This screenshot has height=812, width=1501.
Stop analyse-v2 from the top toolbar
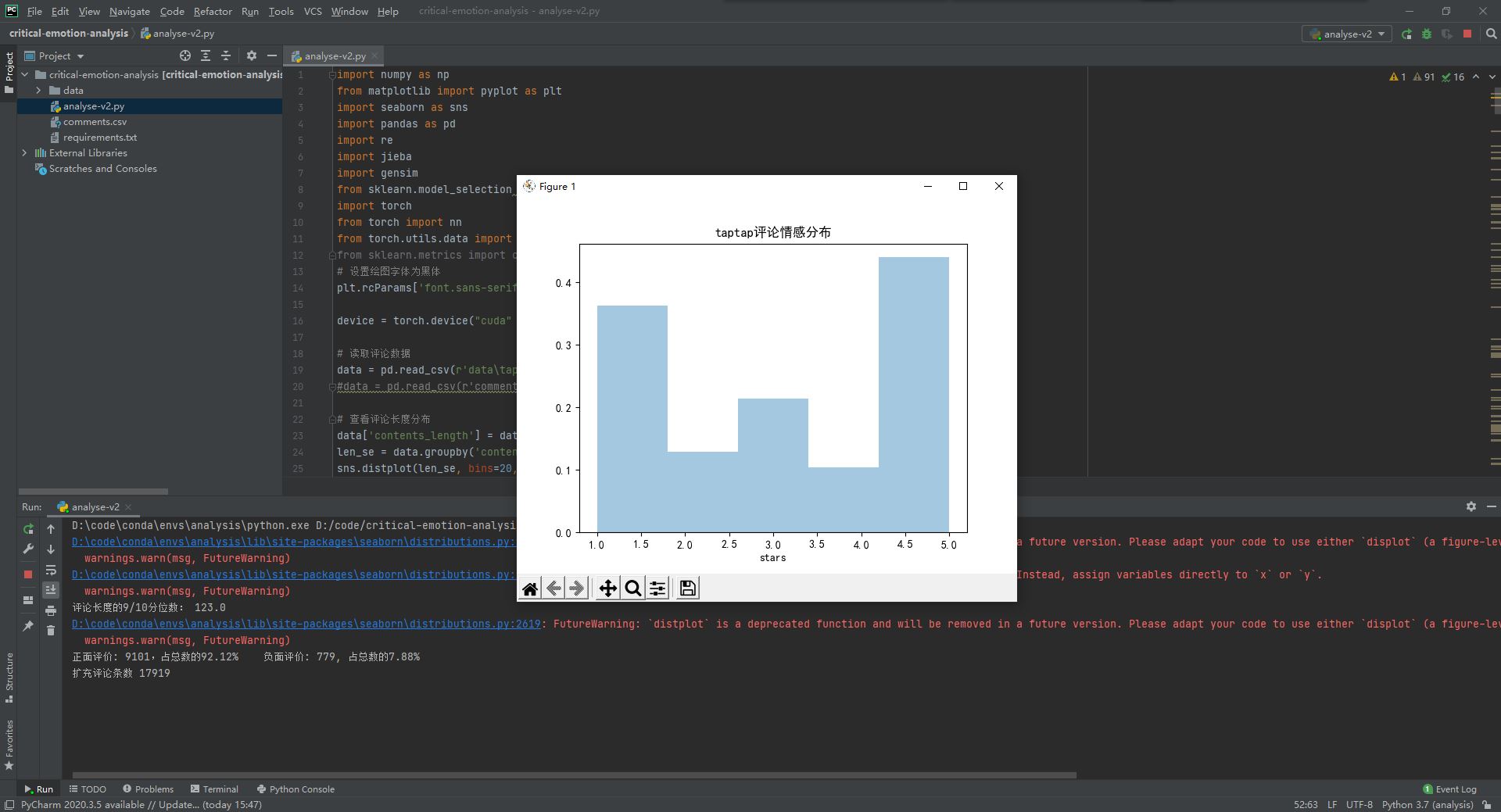1467,34
